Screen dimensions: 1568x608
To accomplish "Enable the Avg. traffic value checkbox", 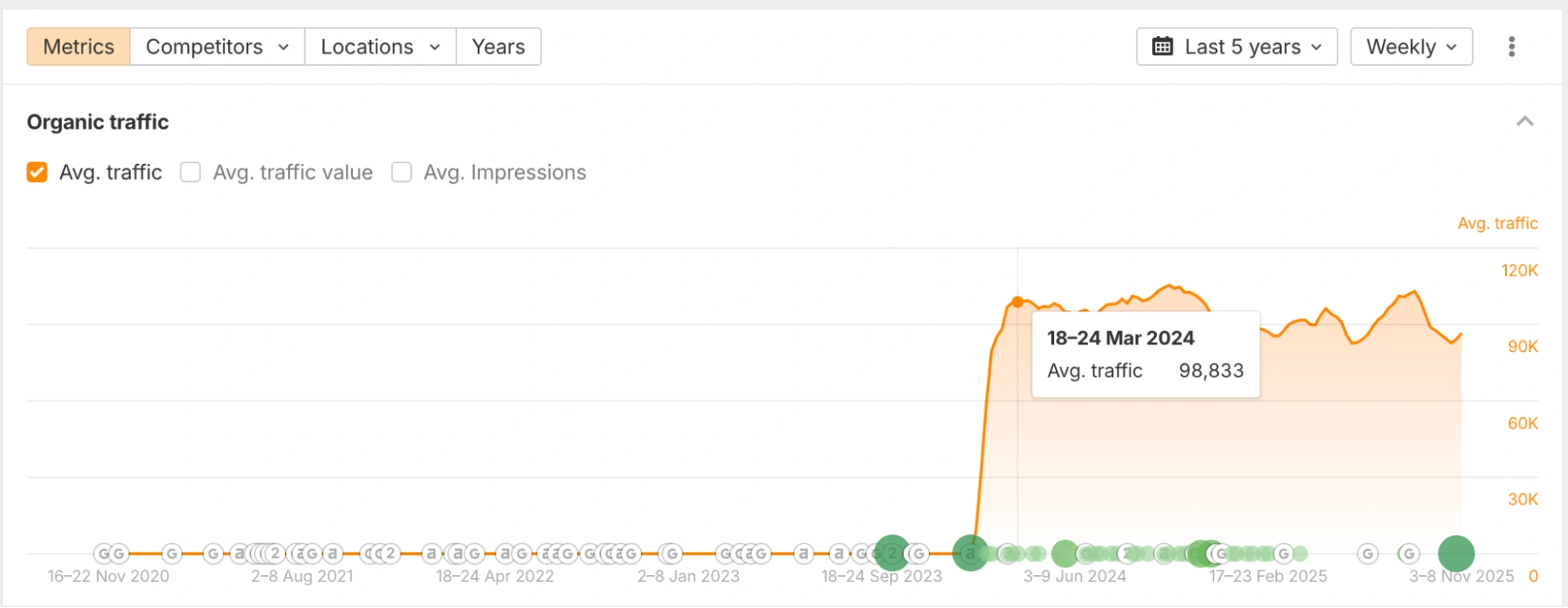I will pos(191,173).
